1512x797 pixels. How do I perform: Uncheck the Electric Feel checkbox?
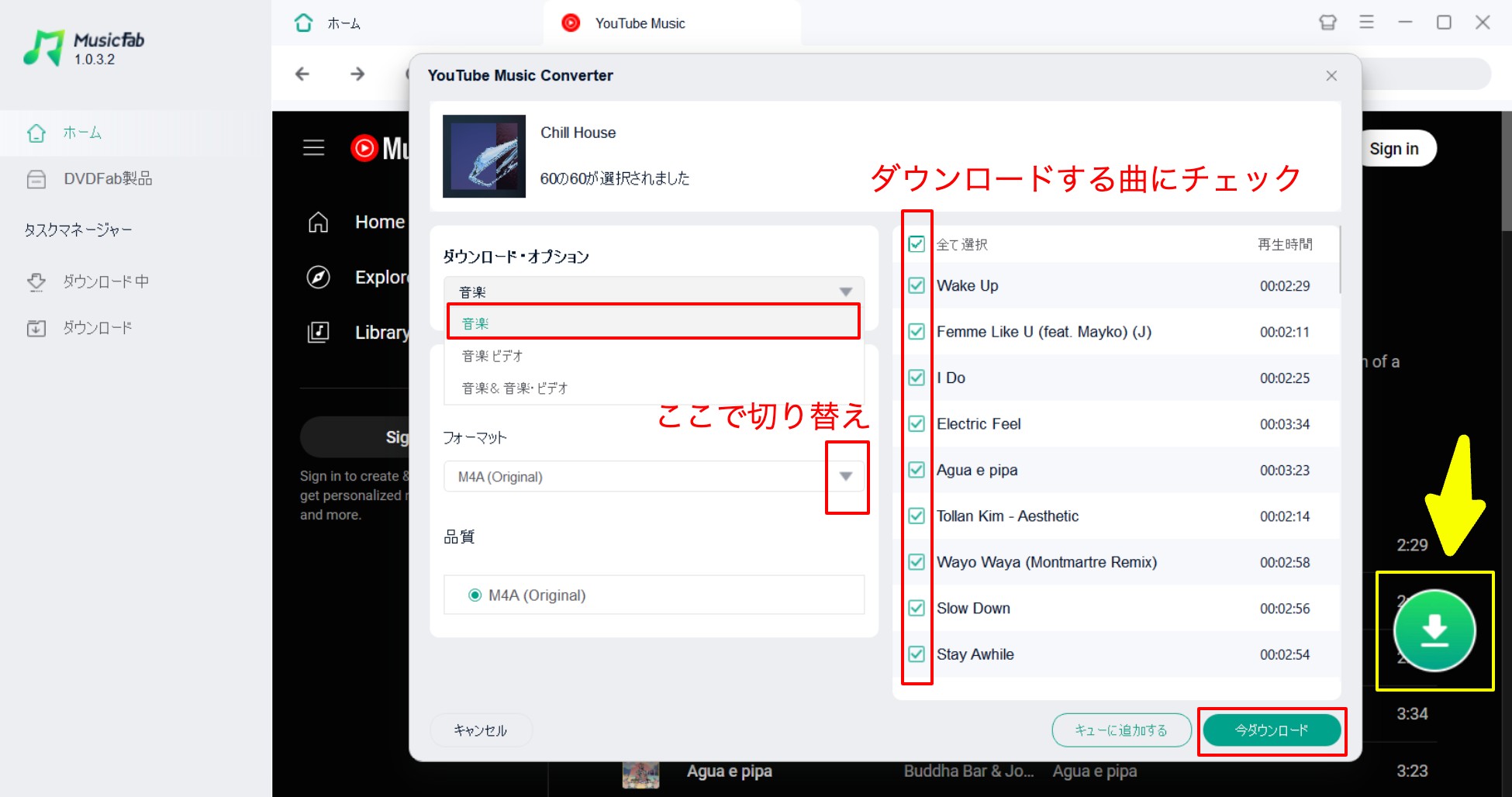(917, 424)
